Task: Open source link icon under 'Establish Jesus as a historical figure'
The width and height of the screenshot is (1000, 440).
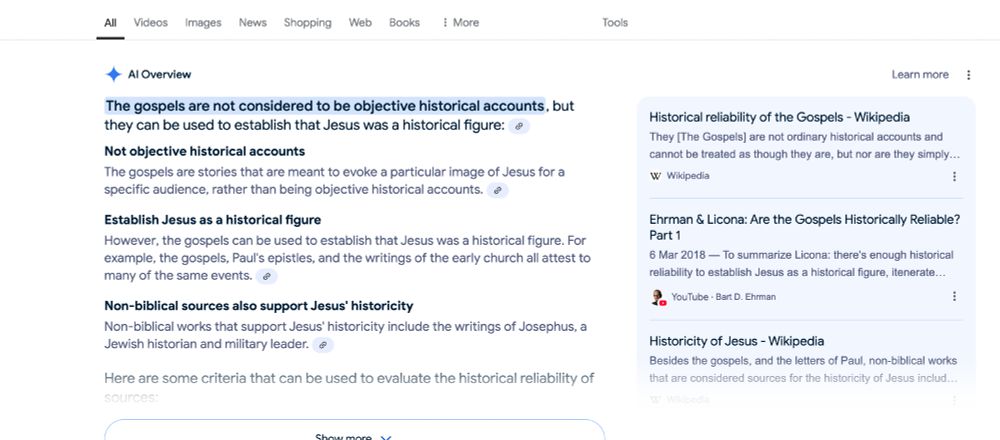Action: coord(267,276)
